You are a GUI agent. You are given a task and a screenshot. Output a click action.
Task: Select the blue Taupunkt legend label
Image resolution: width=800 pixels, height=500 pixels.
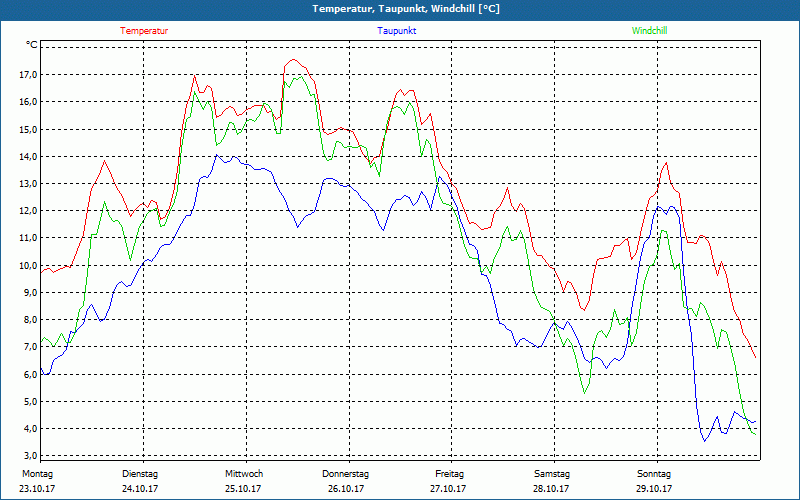397,31
